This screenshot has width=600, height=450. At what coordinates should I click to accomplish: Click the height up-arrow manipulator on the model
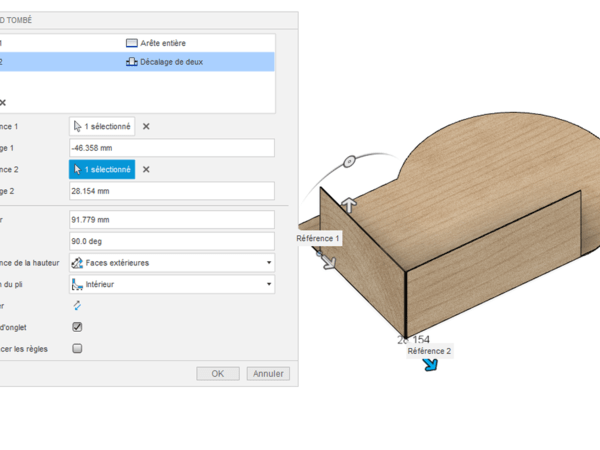tap(349, 205)
